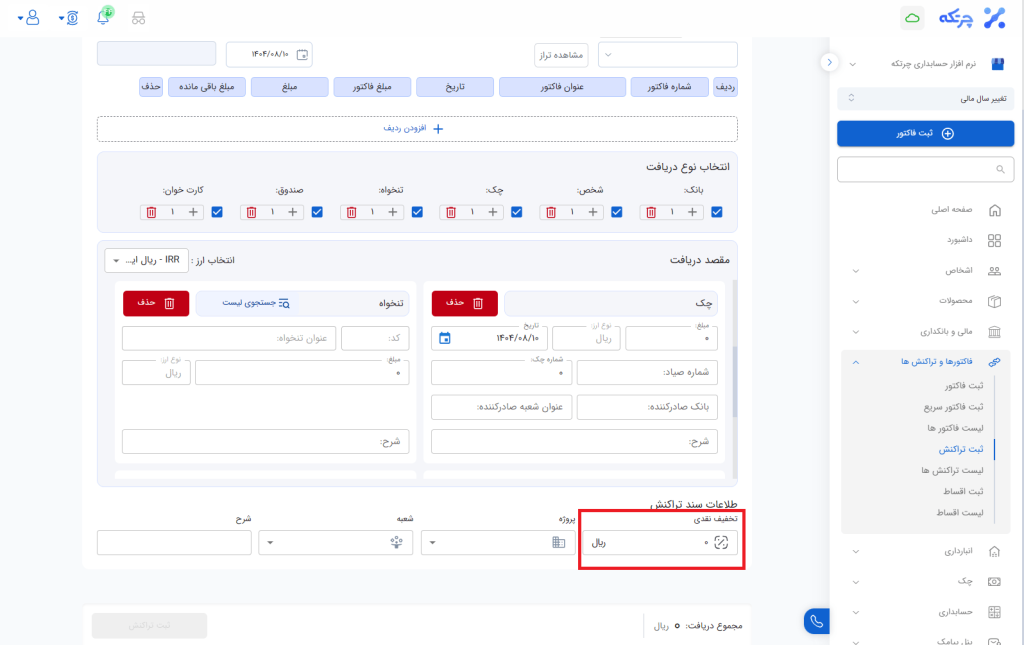Click the blue ثبت فاکتور button
The height and width of the screenshot is (645, 1024).
pyautogui.click(x=925, y=133)
